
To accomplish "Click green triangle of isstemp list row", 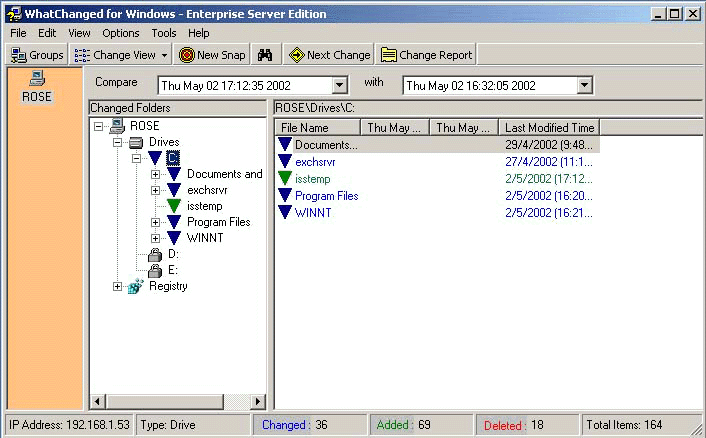I will (285, 178).
